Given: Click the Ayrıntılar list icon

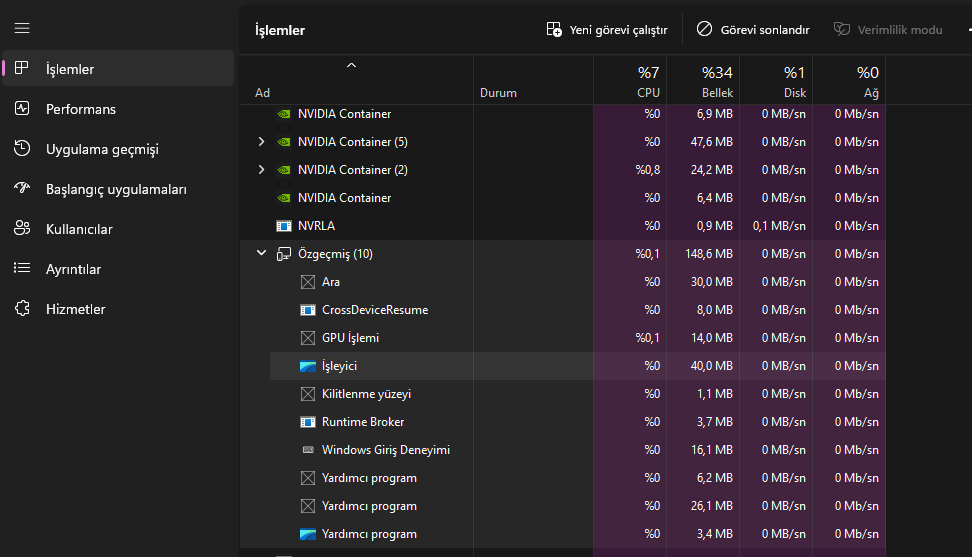Looking at the screenshot, I should pyautogui.click(x=22, y=269).
